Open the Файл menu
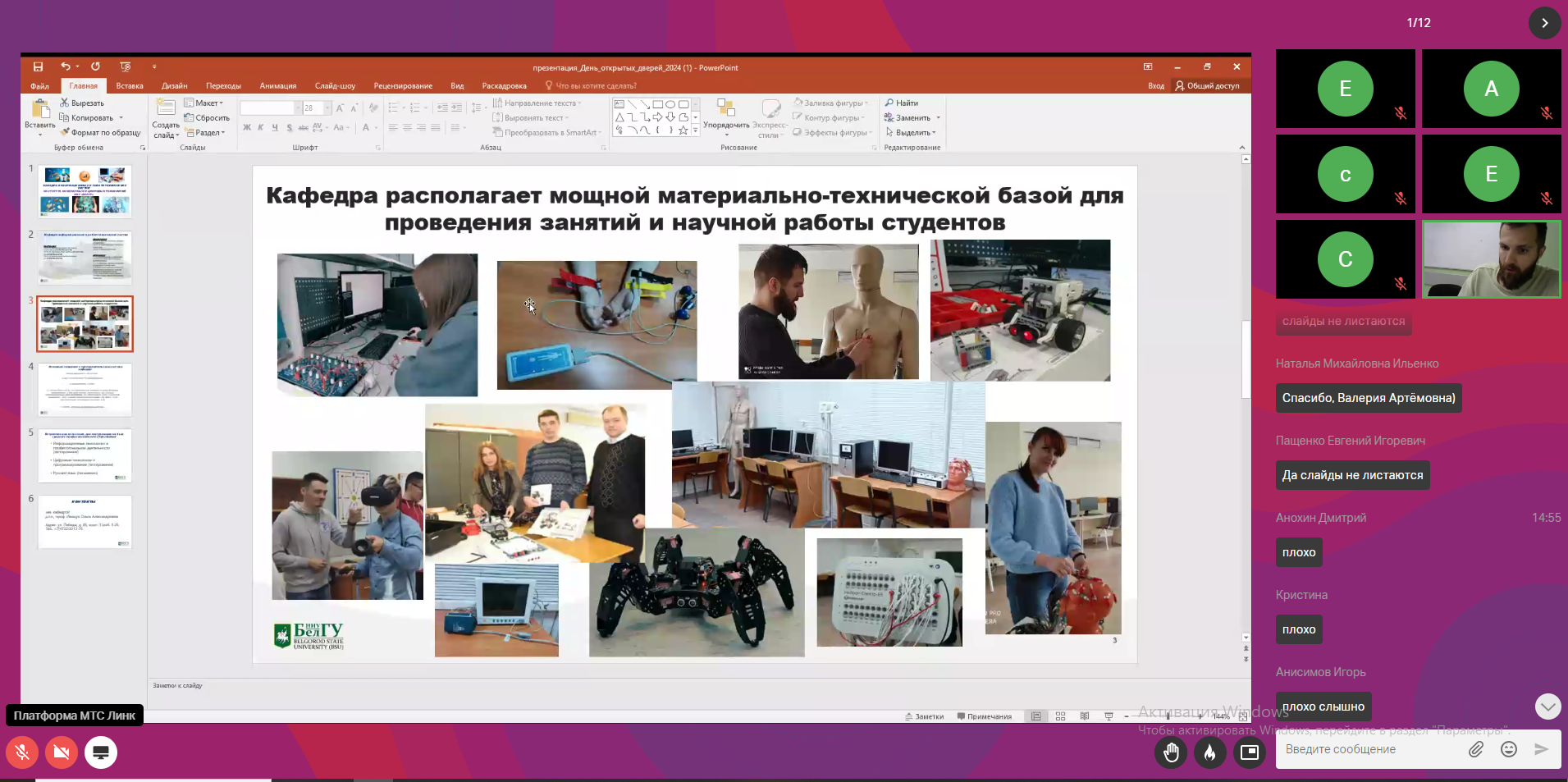1568x782 pixels. click(x=39, y=86)
